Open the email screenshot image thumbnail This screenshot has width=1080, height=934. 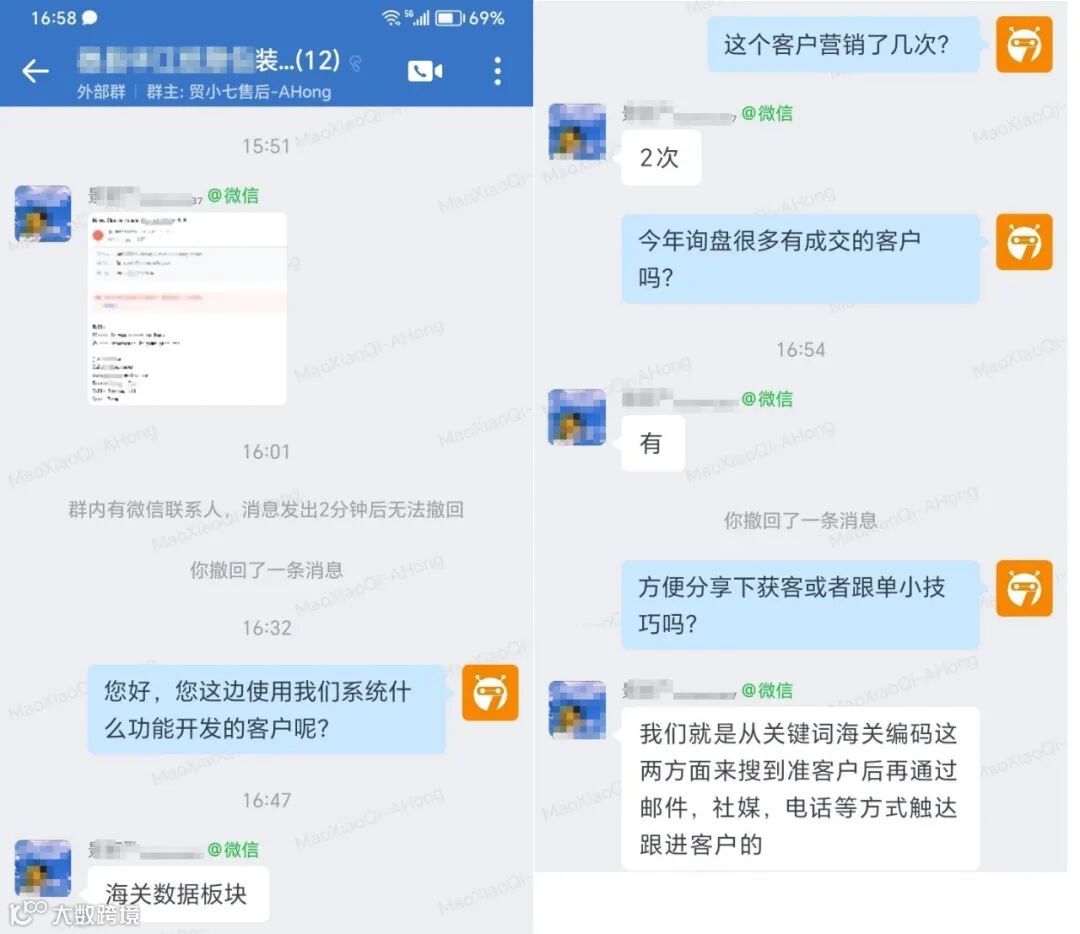187,308
